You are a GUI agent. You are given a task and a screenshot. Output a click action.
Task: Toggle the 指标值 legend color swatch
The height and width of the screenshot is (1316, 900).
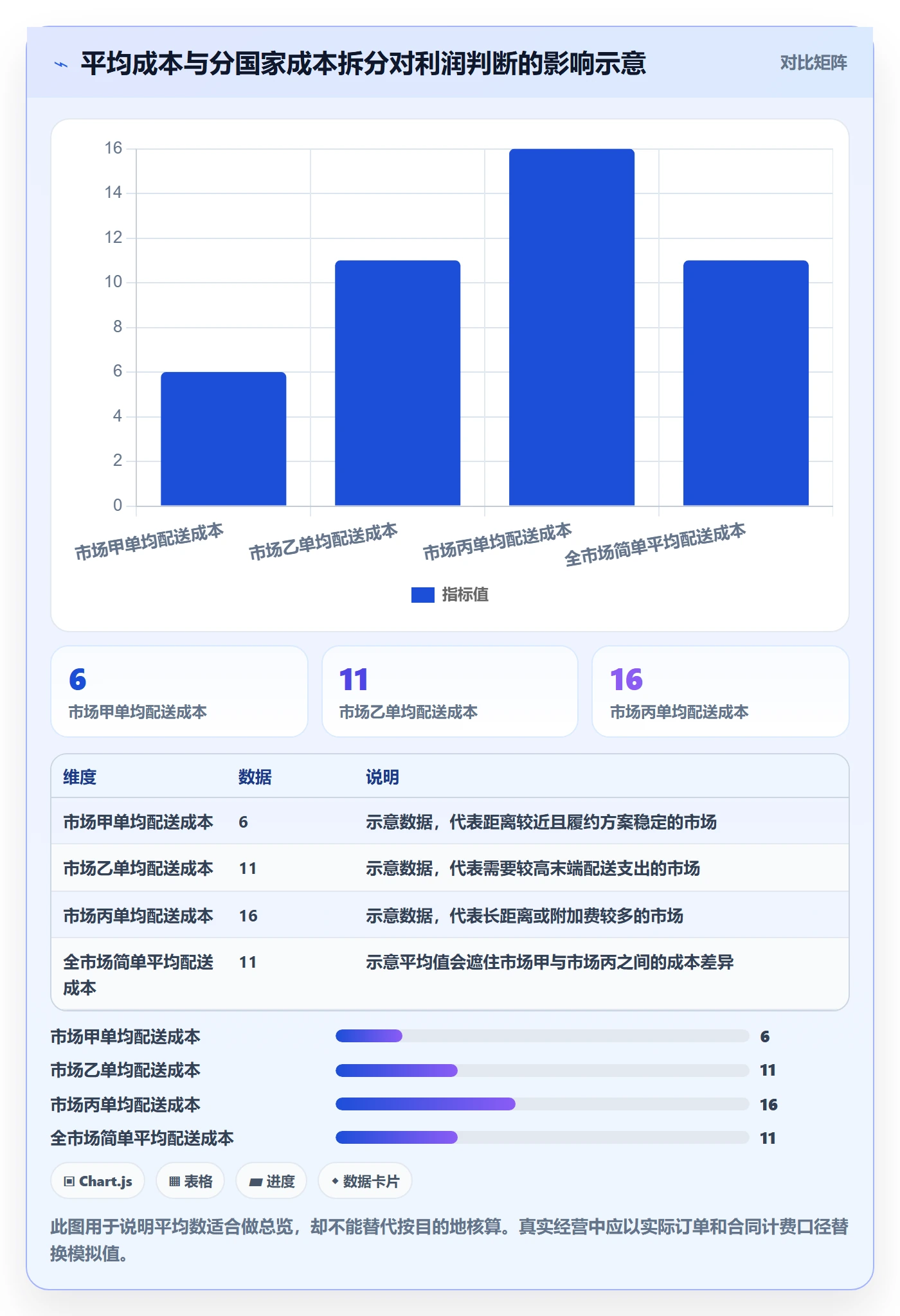tap(423, 595)
